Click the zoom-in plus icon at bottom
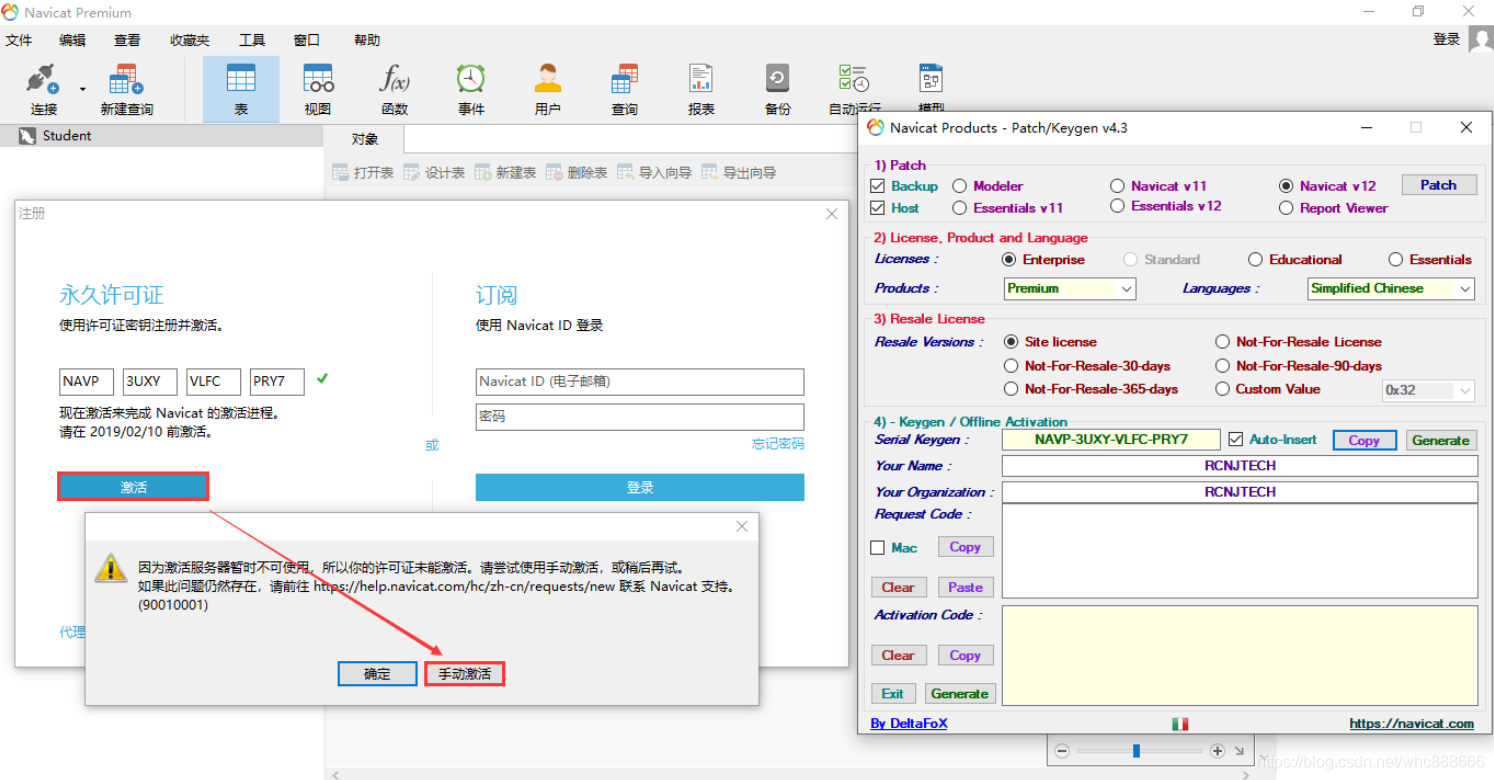The width and height of the screenshot is (1494, 780). tap(1217, 750)
